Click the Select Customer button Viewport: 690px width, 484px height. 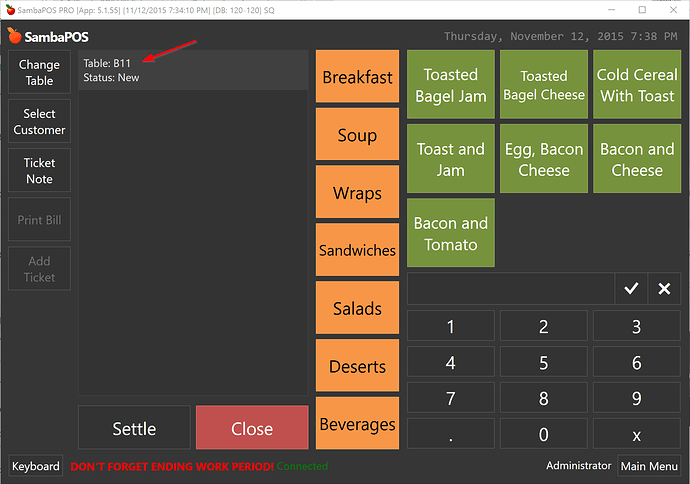(x=40, y=122)
